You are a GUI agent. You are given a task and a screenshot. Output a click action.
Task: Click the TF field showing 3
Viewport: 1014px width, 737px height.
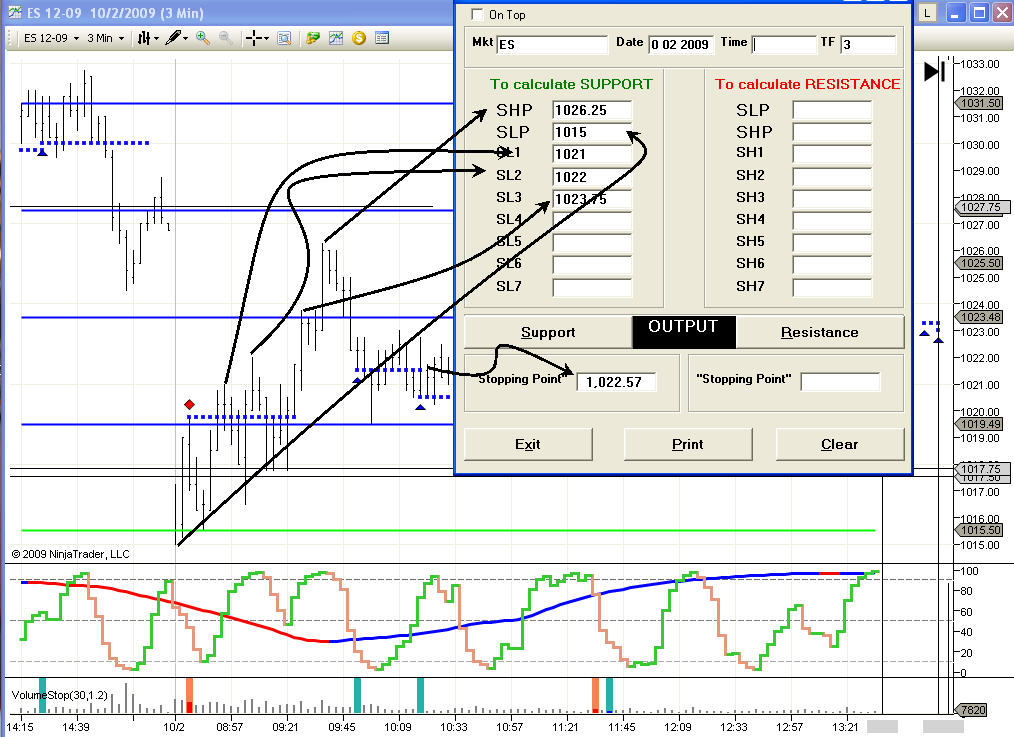[868, 44]
